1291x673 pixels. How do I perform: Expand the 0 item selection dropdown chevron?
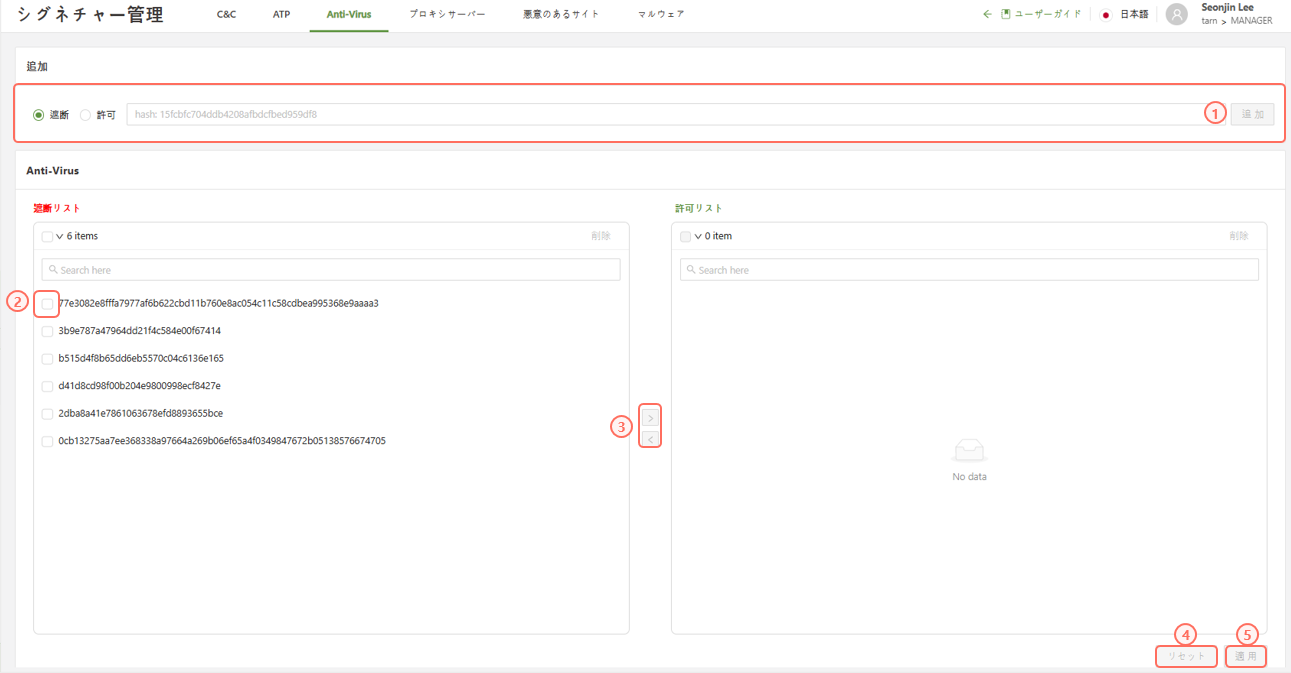point(698,237)
